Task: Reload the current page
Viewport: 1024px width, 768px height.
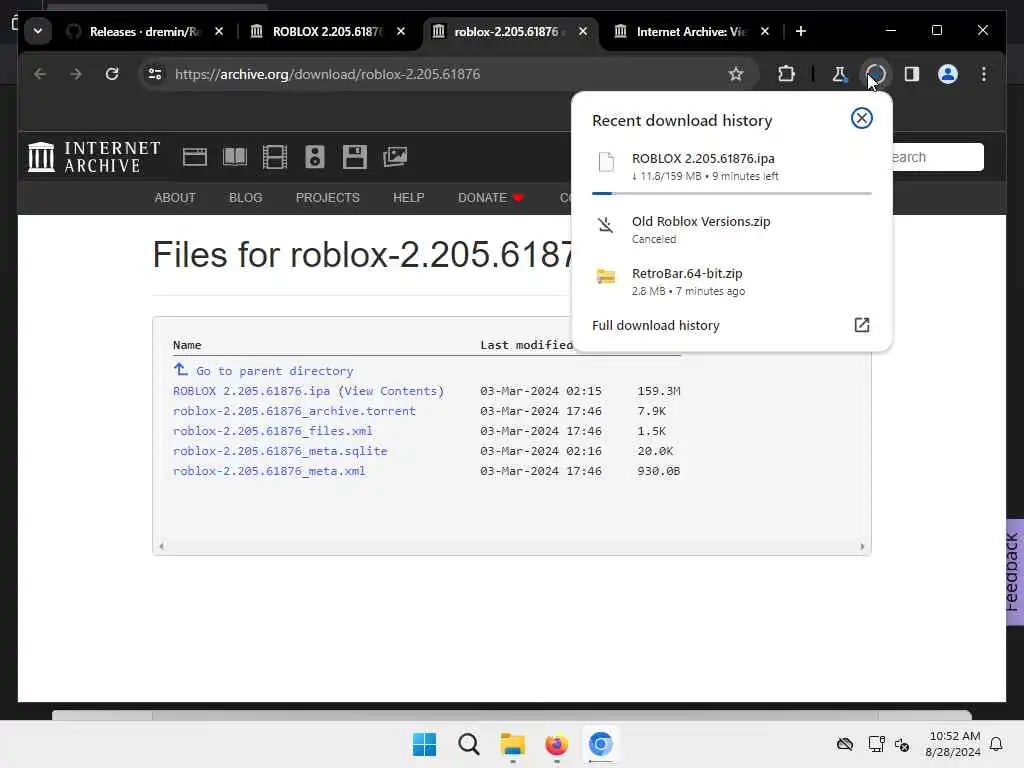Action: point(112,74)
